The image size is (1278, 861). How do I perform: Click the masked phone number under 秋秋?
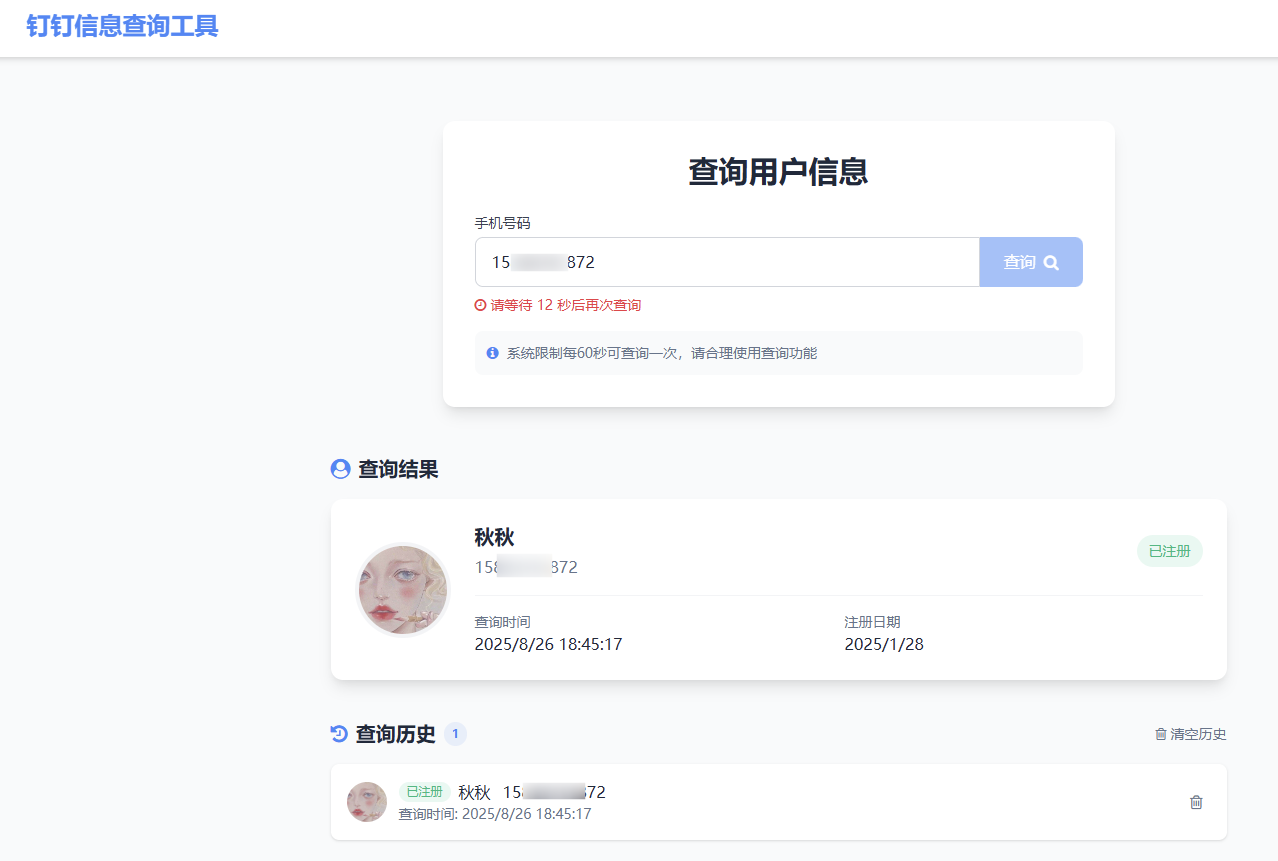(x=527, y=567)
